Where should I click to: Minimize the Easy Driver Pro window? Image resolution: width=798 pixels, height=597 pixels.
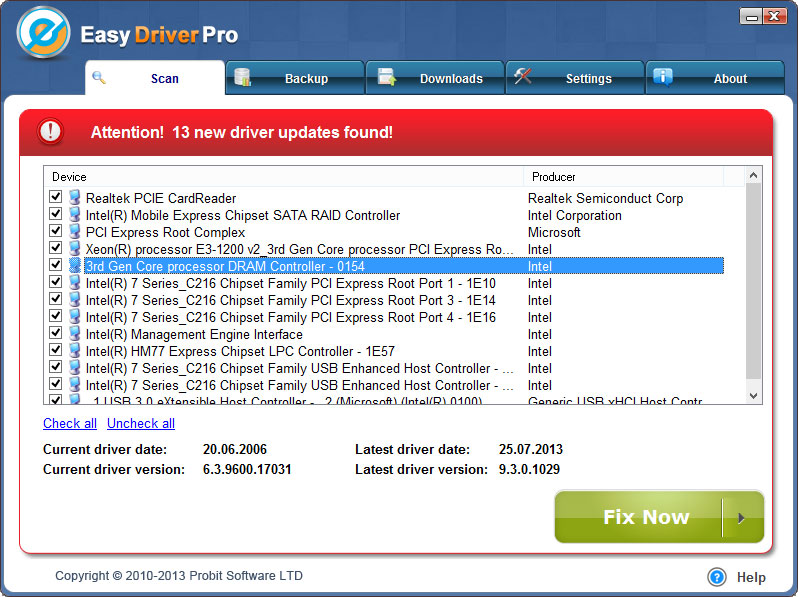point(751,16)
